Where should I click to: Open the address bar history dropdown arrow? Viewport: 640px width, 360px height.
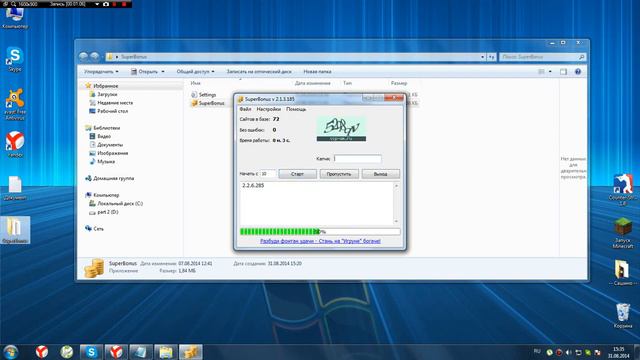(x=482, y=57)
